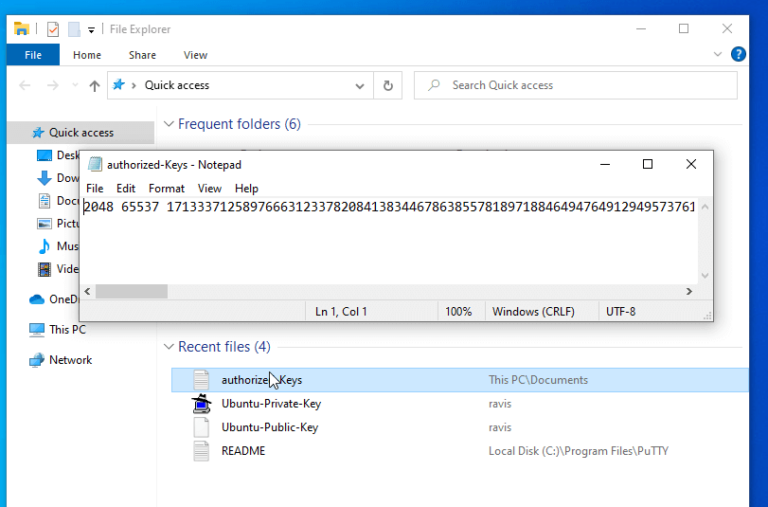The image size is (768, 507).
Task: Click the Ubuntu-Private-Key PuTTY file icon
Action: (202, 404)
